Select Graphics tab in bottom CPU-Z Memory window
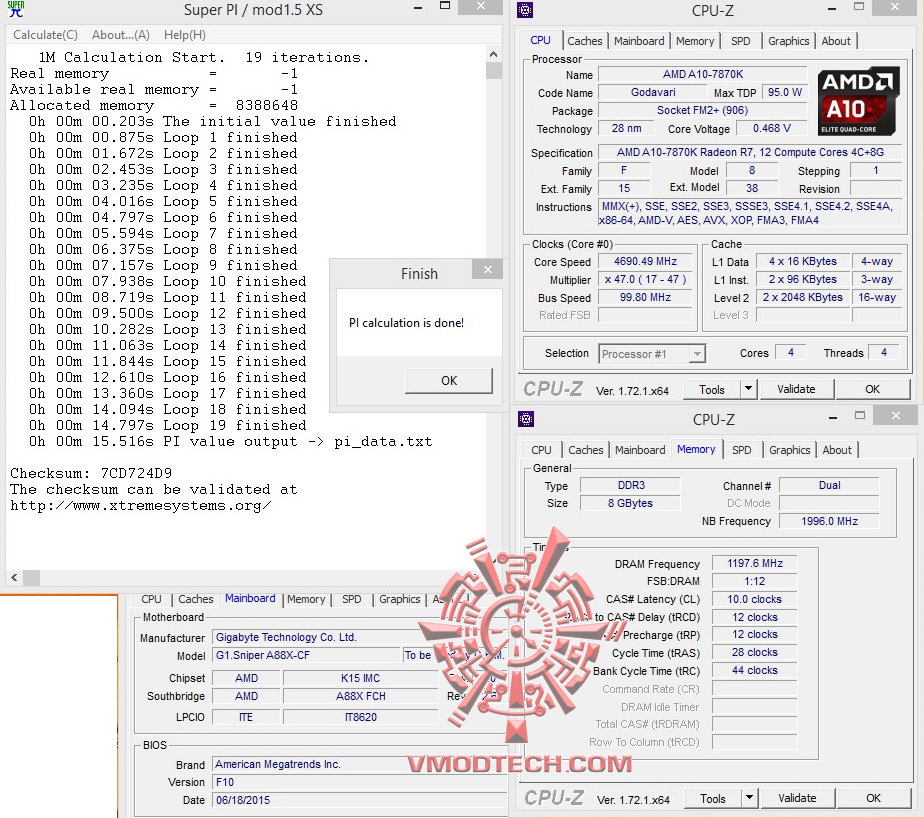Image resolution: width=924 pixels, height=818 pixels. (x=790, y=450)
